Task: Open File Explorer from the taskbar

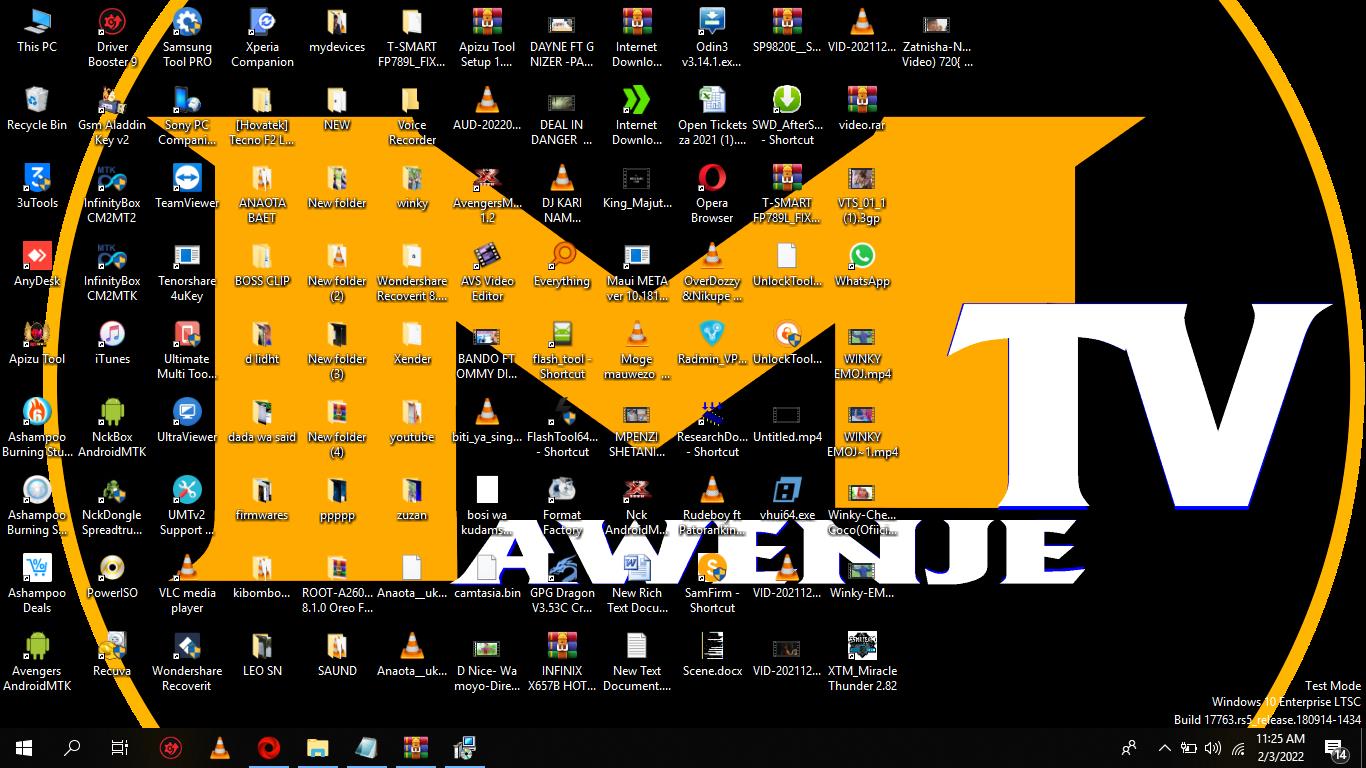Action: [x=317, y=748]
